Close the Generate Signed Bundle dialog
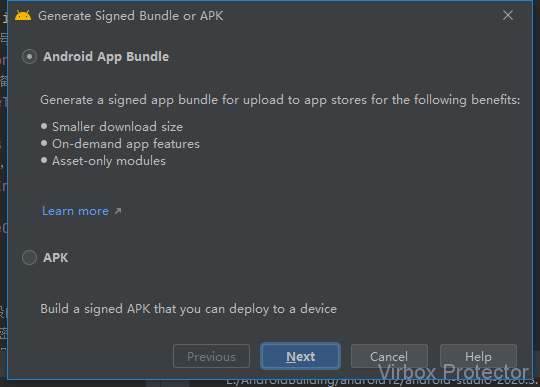The width and height of the screenshot is (540, 387). [508, 15]
